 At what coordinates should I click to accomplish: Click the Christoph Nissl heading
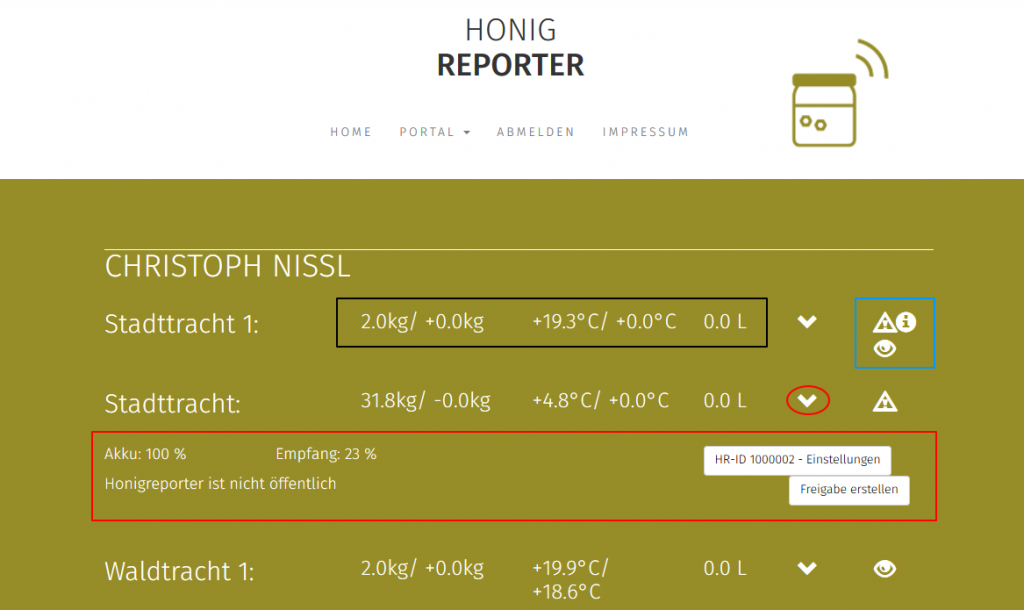[227, 267]
